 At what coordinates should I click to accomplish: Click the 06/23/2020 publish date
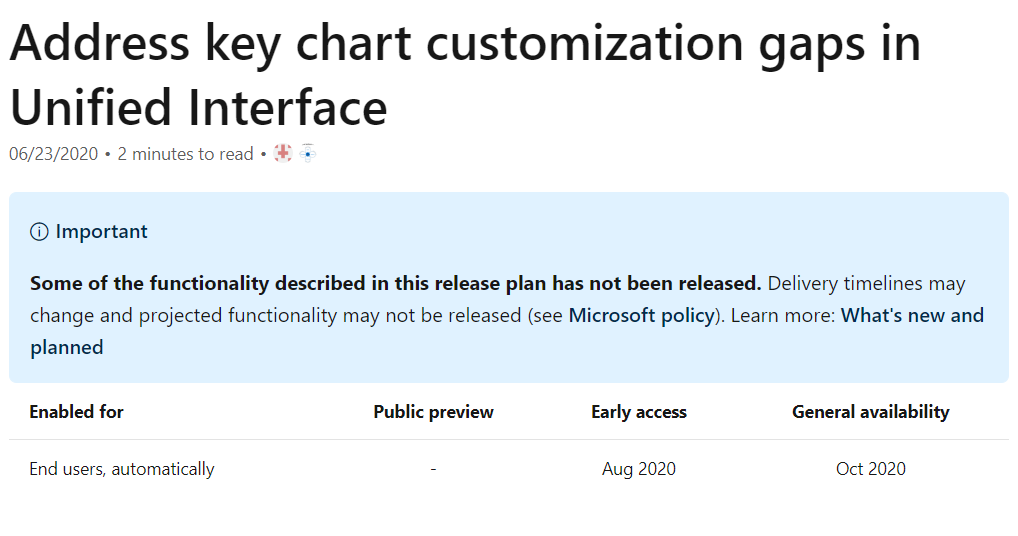[53, 154]
